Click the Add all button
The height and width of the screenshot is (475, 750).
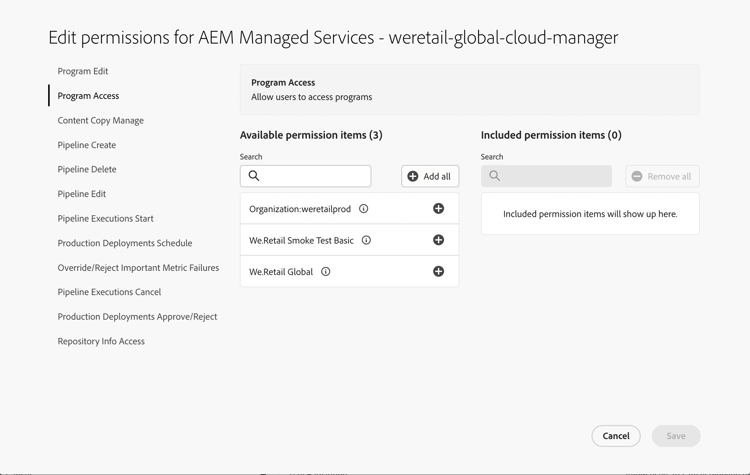click(430, 176)
